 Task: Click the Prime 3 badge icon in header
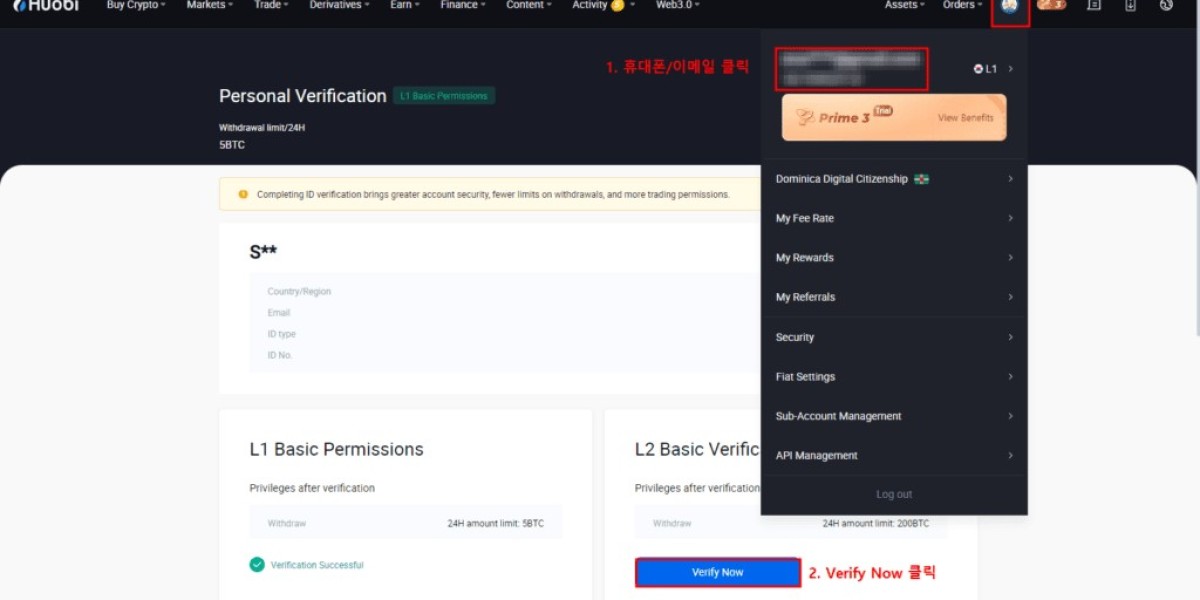pos(1051,5)
